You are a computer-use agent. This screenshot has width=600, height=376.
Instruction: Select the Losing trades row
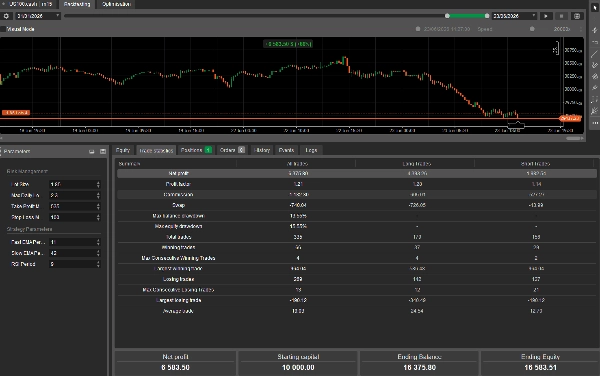[x=357, y=279]
